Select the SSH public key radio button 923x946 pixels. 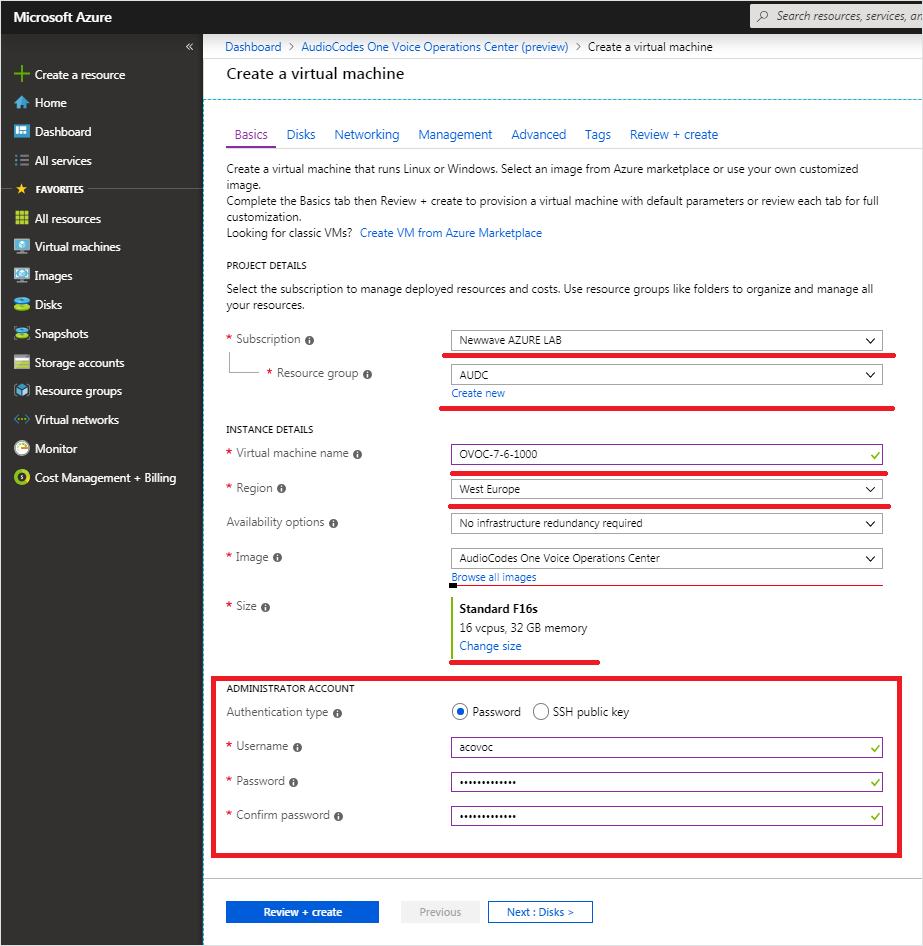541,712
